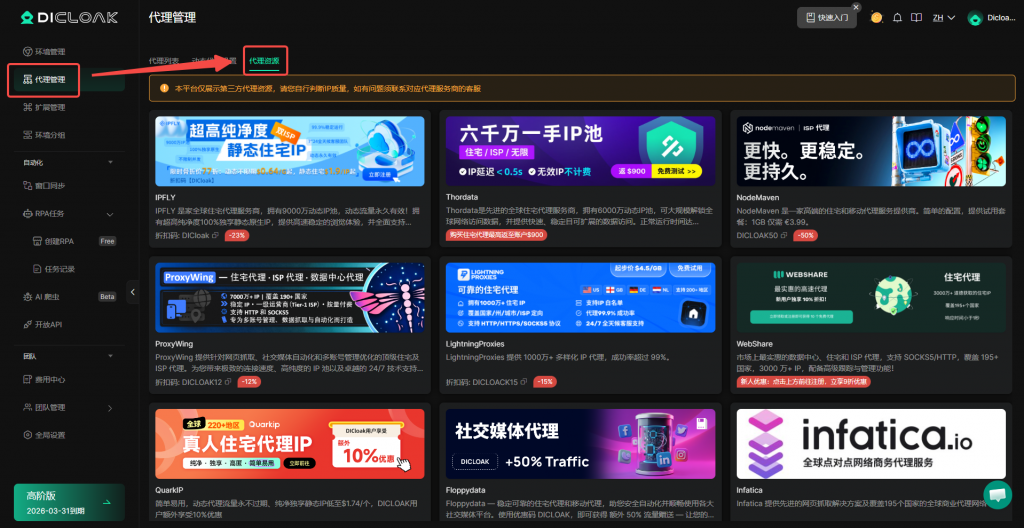Click the gold coin rewards icon
Screen dimensions: 1024x528
coord(876,17)
